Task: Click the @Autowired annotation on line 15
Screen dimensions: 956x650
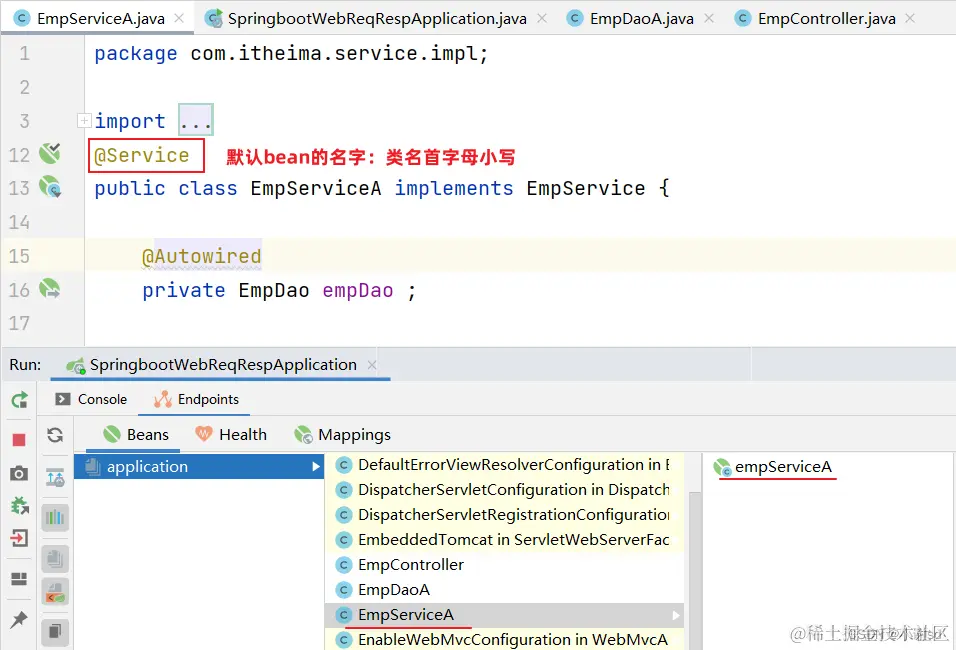Action: pyautogui.click(x=201, y=256)
